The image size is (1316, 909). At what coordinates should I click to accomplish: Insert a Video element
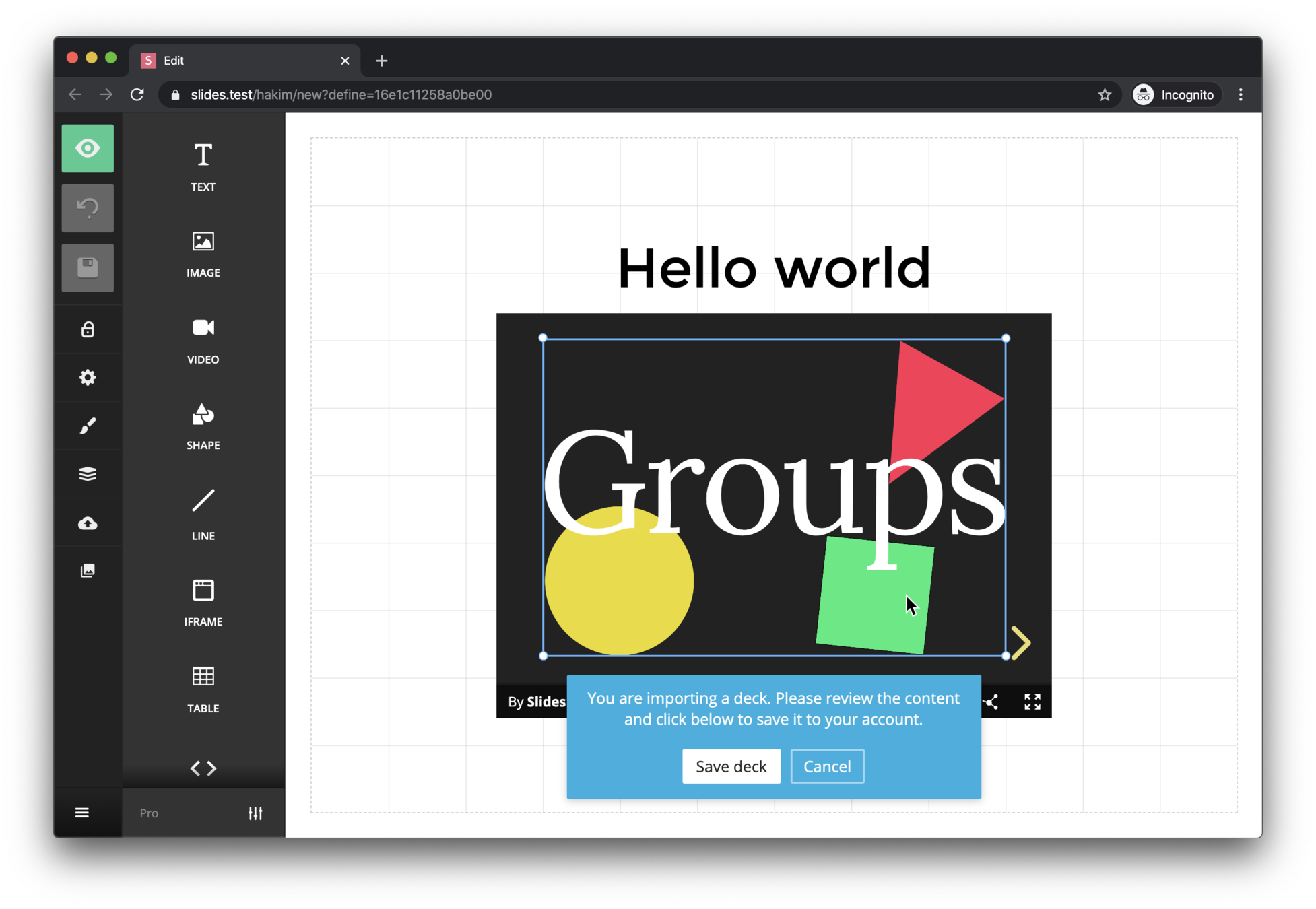pos(203,340)
